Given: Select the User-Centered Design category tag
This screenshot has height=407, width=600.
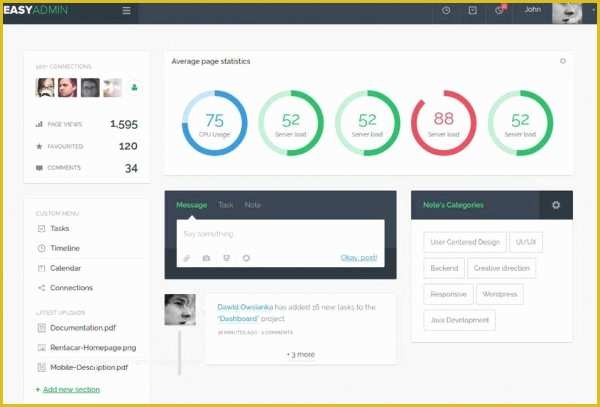Looking at the screenshot, I should pos(464,241).
